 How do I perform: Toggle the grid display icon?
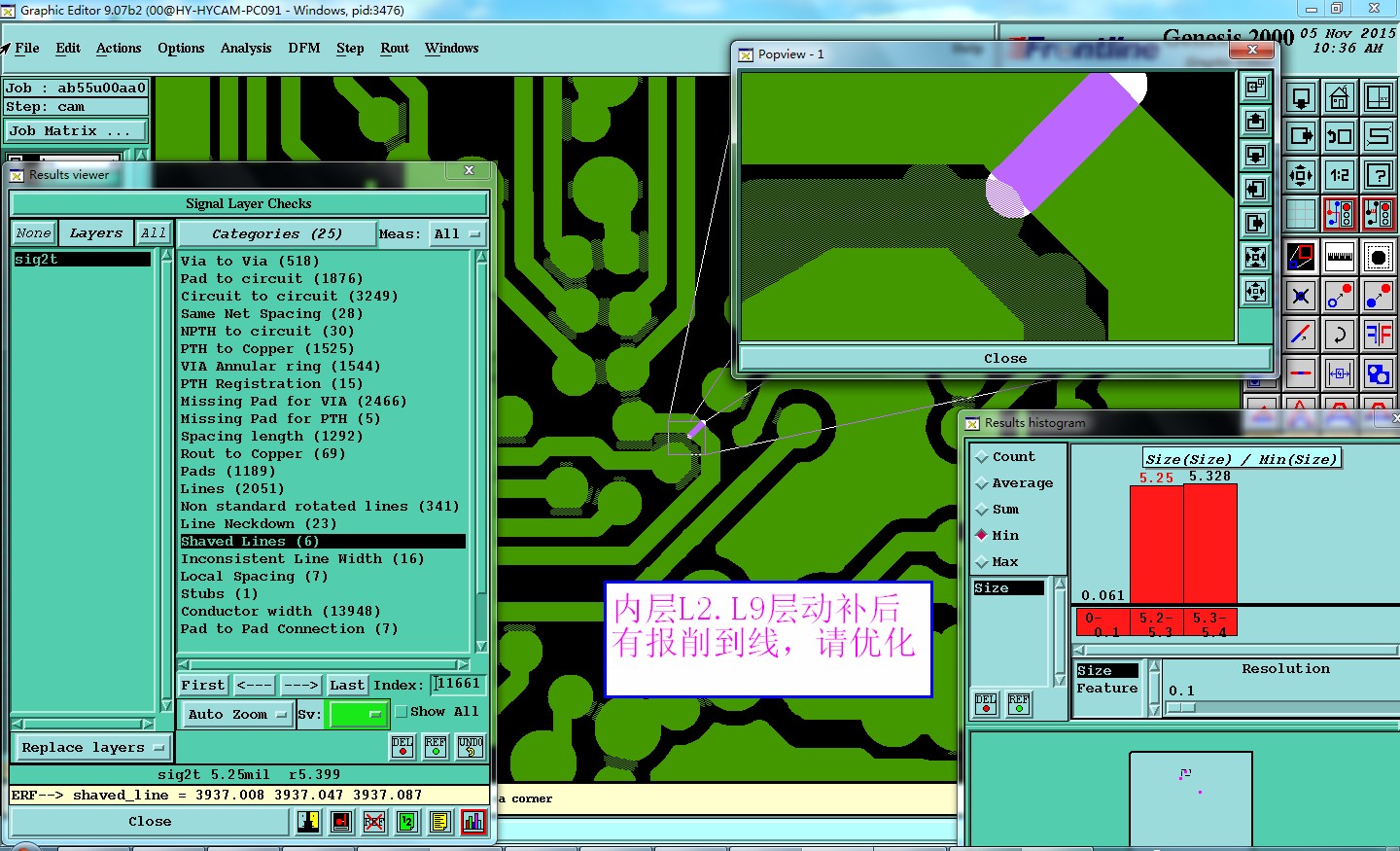click(1301, 214)
